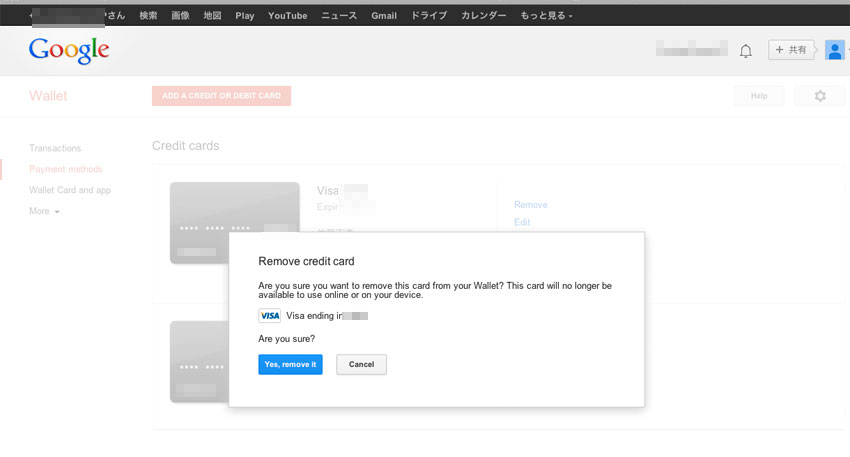
Task: Click the 共有 share button
Action: point(791,50)
